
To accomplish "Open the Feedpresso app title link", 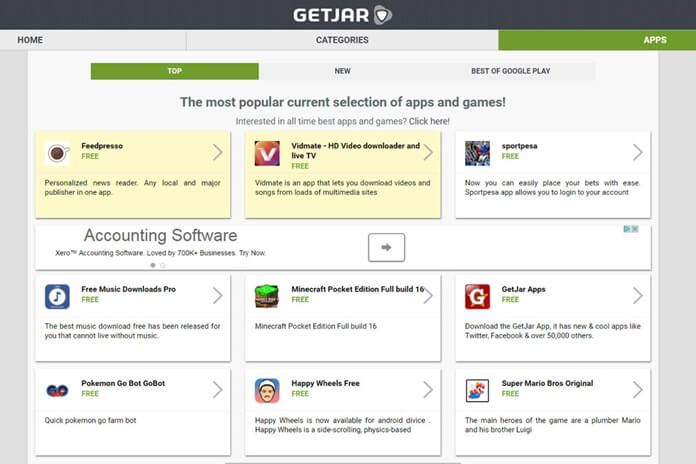I will 102,146.
